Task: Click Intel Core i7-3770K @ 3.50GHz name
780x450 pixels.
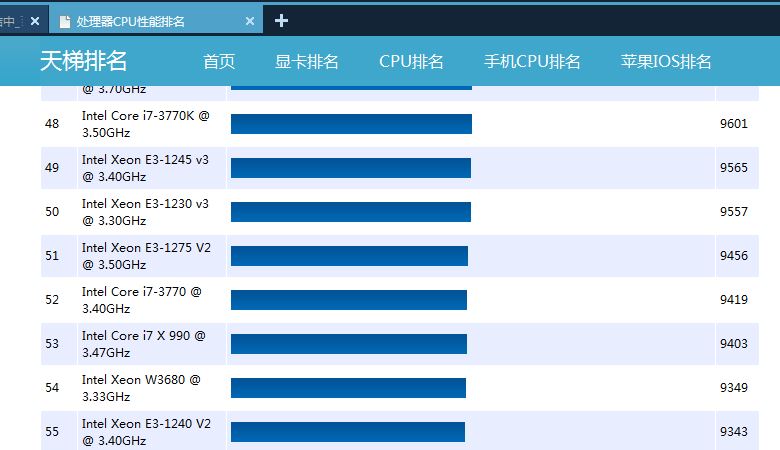Action: point(146,124)
